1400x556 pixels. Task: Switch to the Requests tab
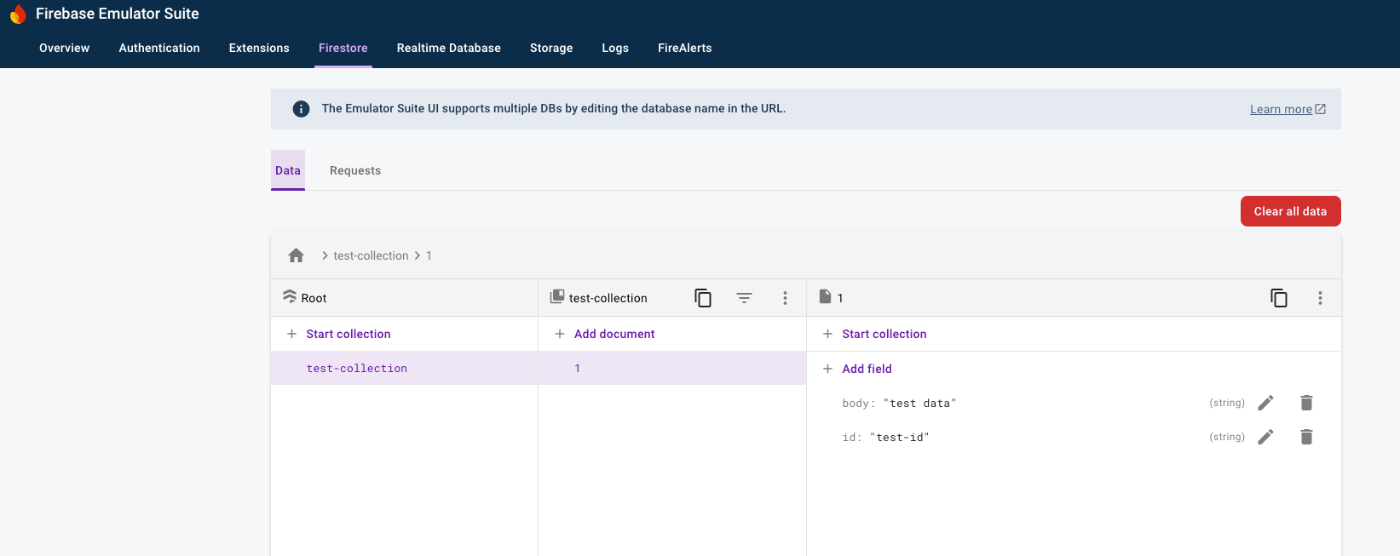tap(355, 171)
